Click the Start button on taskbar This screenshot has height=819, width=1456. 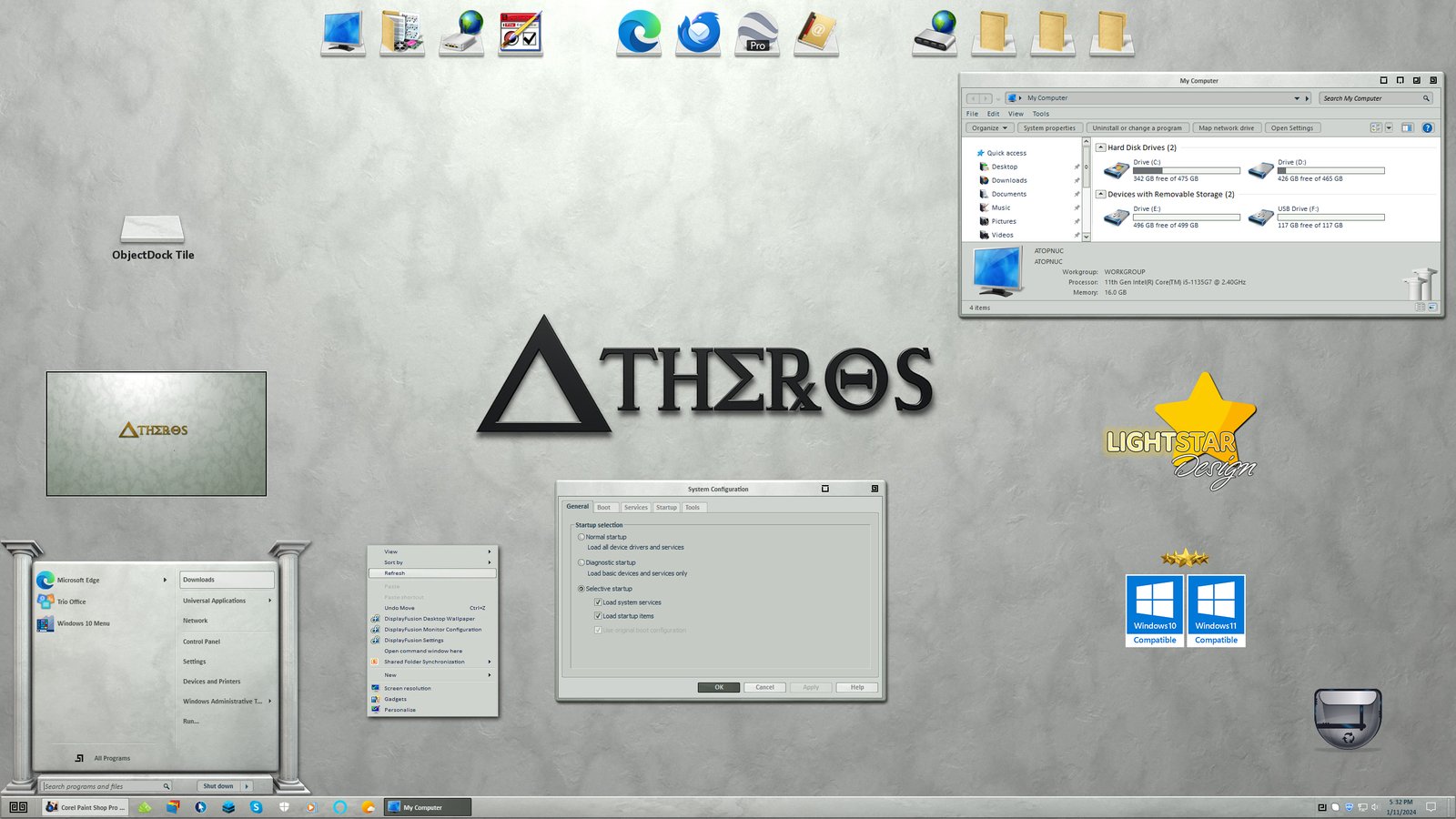click(x=18, y=807)
